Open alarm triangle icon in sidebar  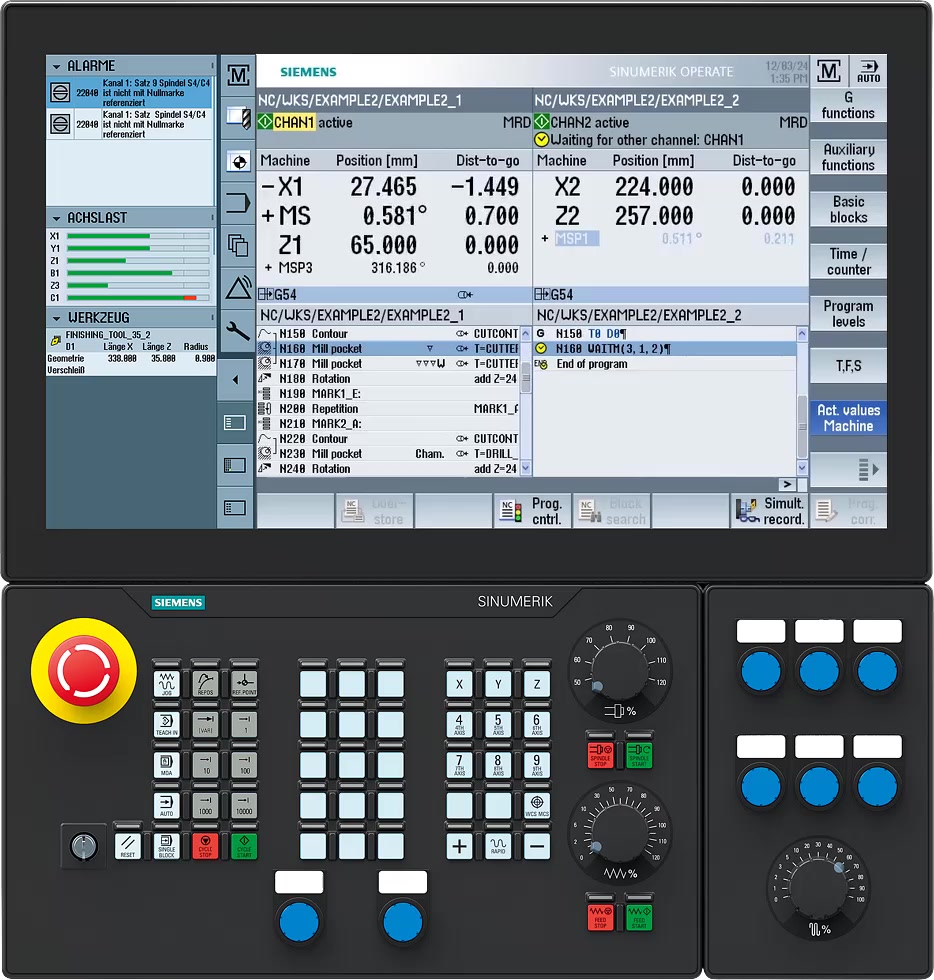pos(238,289)
